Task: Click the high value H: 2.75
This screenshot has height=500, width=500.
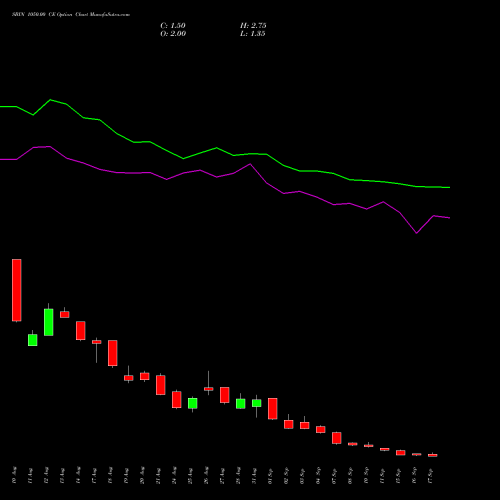Action: click(253, 26)
